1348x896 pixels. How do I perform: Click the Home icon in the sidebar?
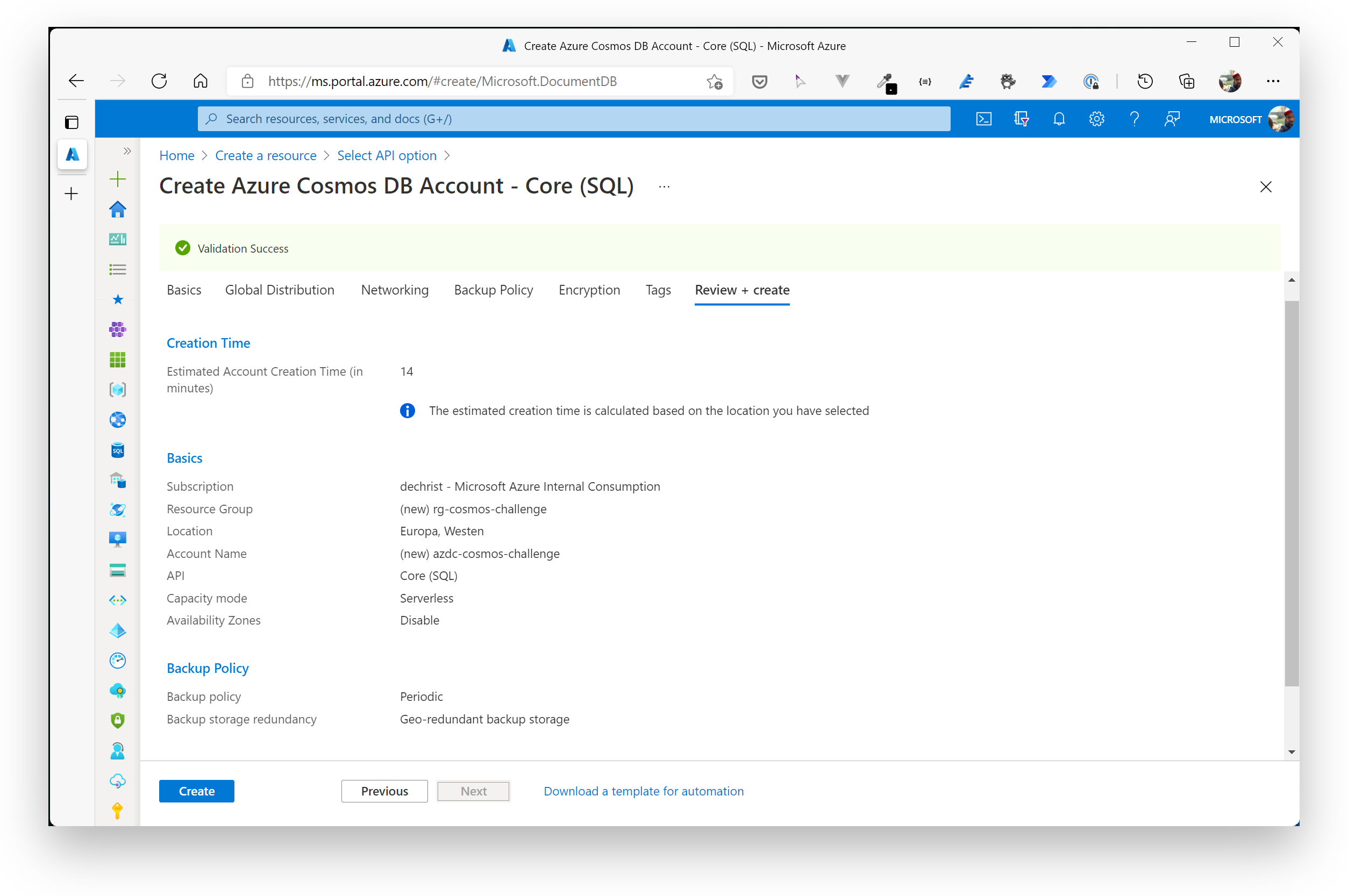pos(117,209)
